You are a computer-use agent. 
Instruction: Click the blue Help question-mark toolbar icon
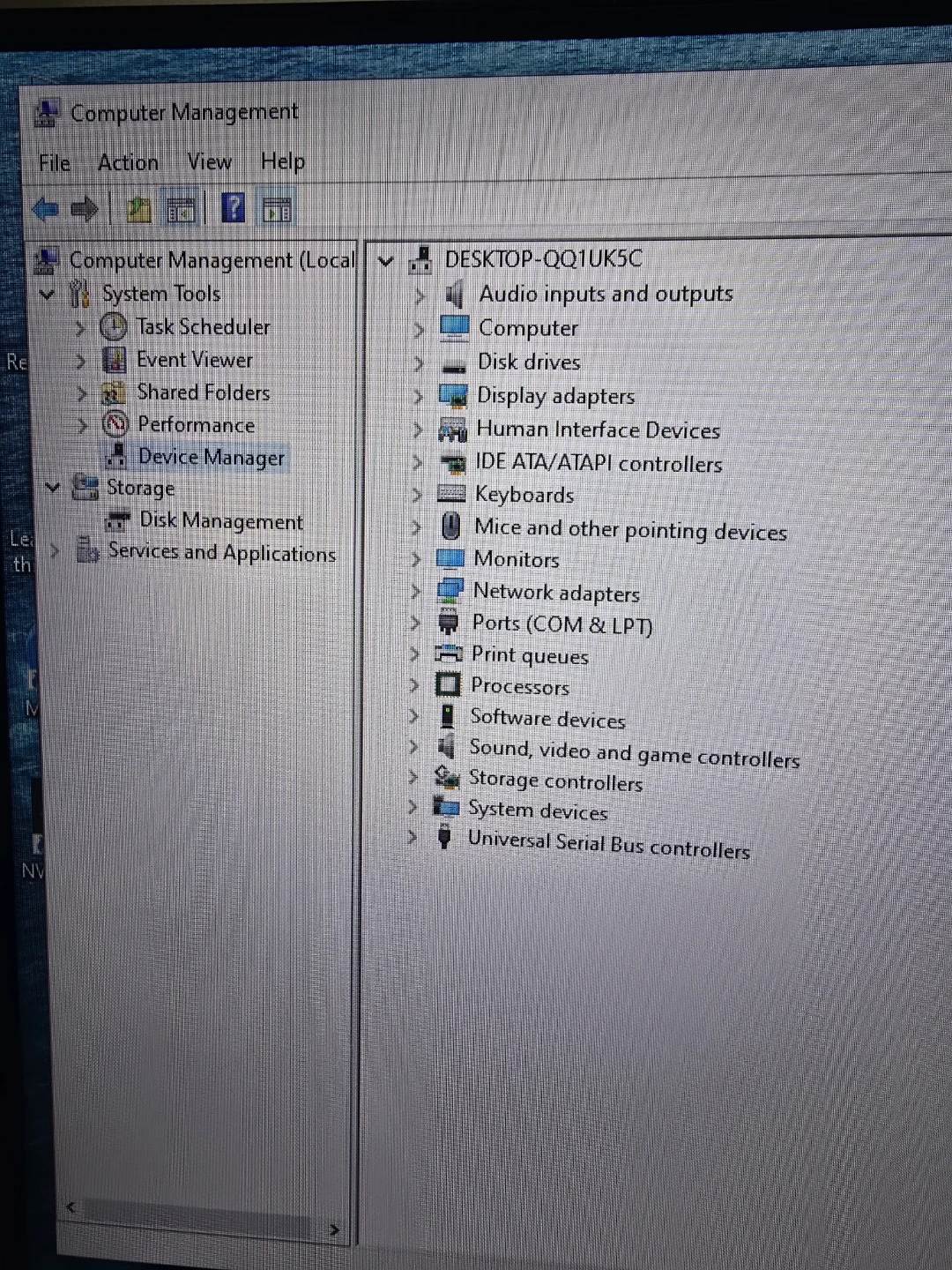tap(233, 208)
